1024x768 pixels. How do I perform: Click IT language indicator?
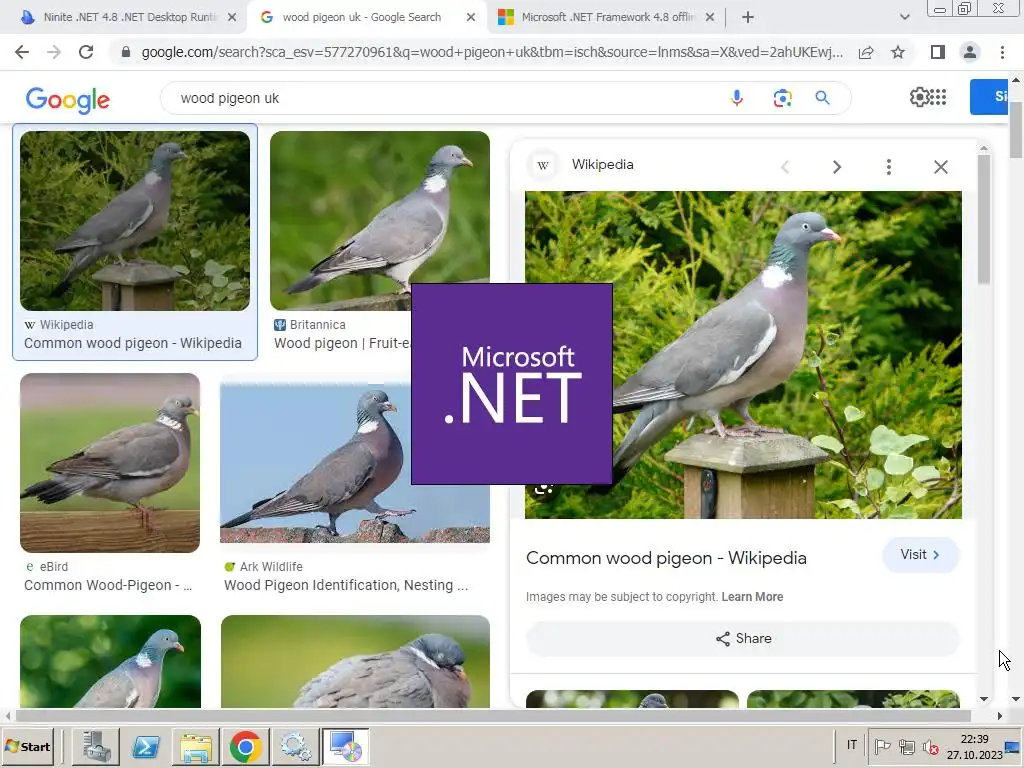point(852,745)
